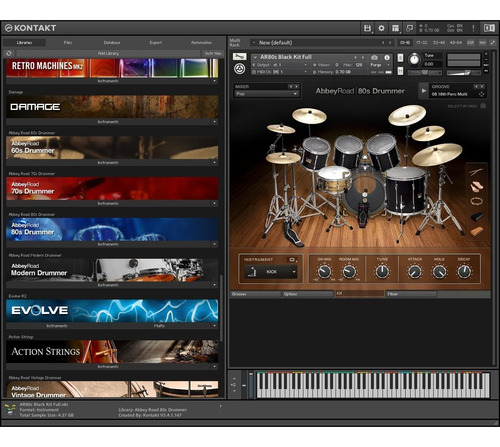
Task: Toggle Instr Nav button in browser
Action: pos(213,53)
